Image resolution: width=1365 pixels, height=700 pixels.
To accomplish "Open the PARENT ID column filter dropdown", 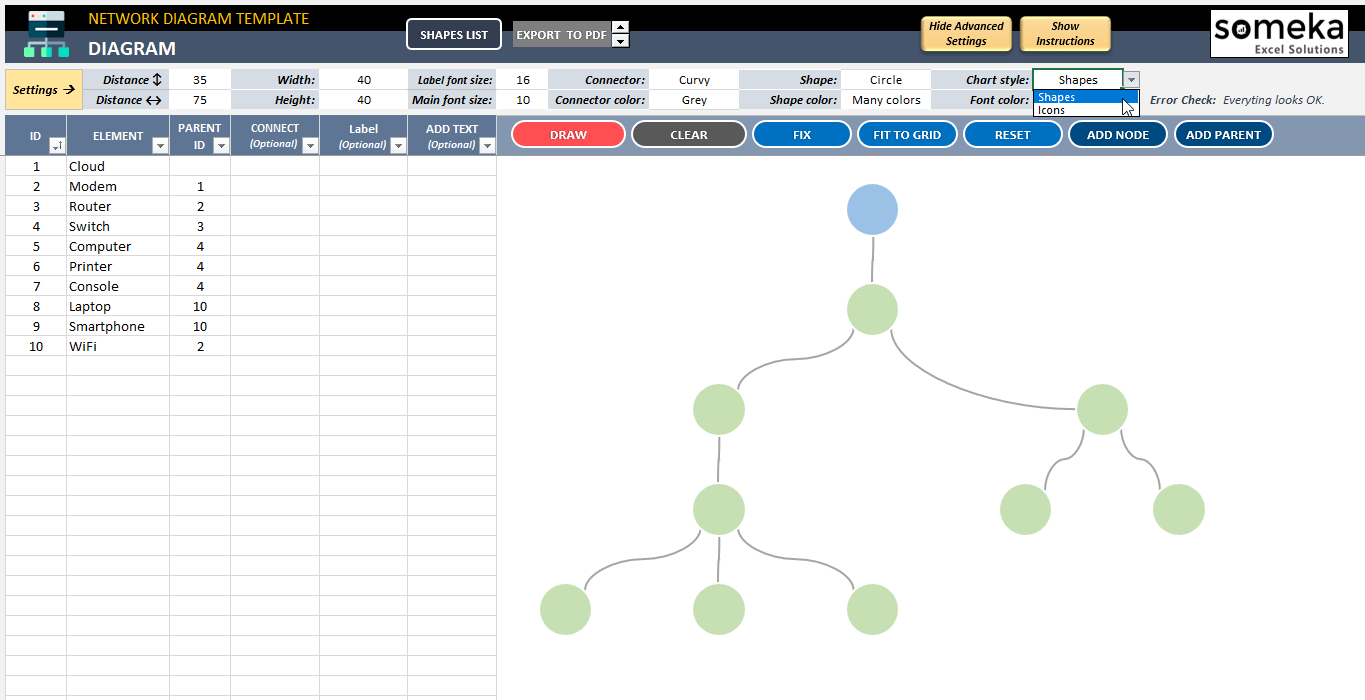I will tap(220, 146).
